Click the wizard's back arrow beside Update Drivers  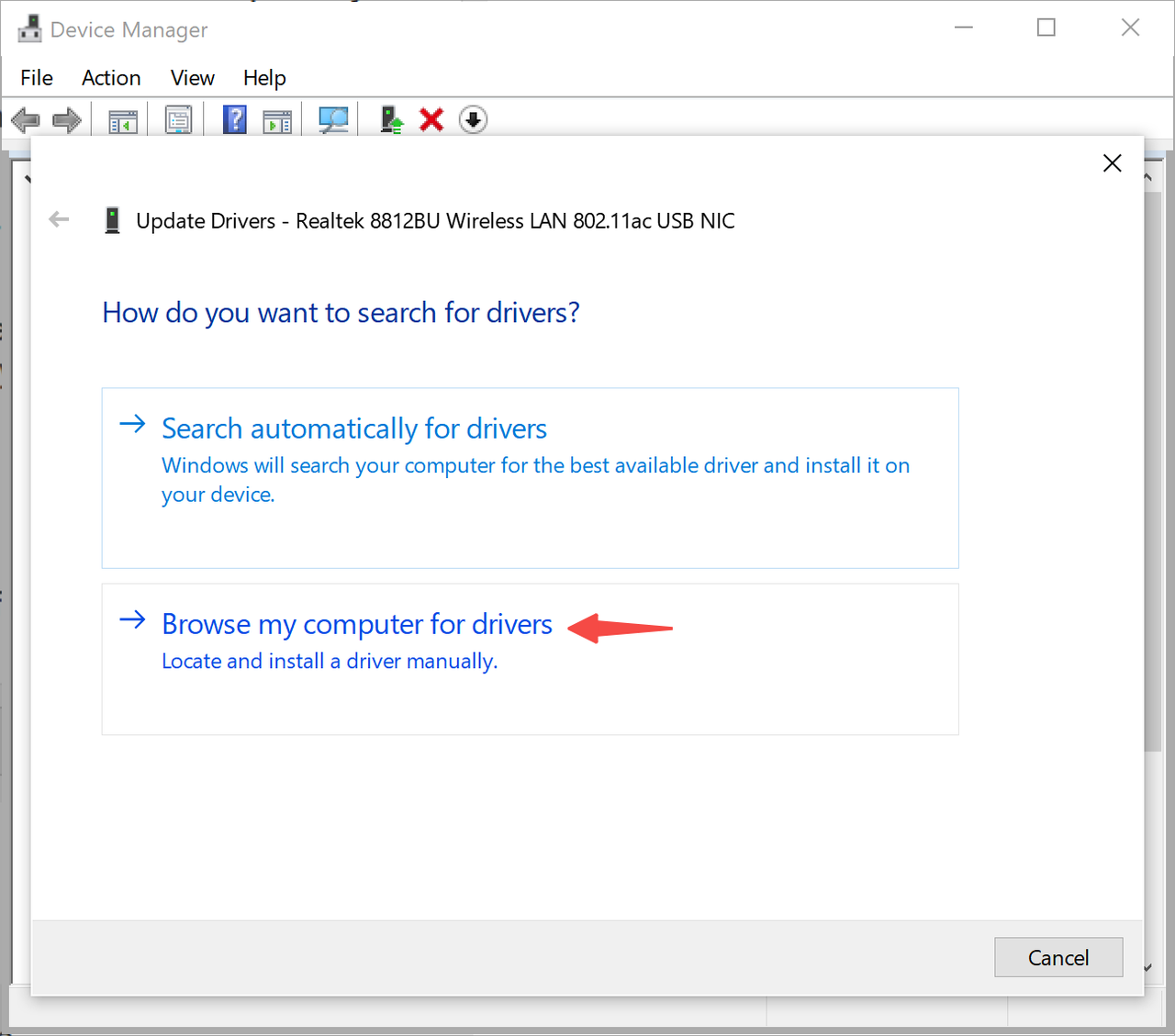[59, 219]
